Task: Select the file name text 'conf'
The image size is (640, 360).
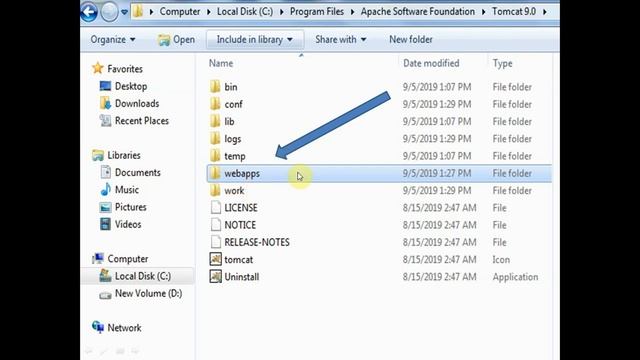Action: pyautogui.click(x=233, y=104)
